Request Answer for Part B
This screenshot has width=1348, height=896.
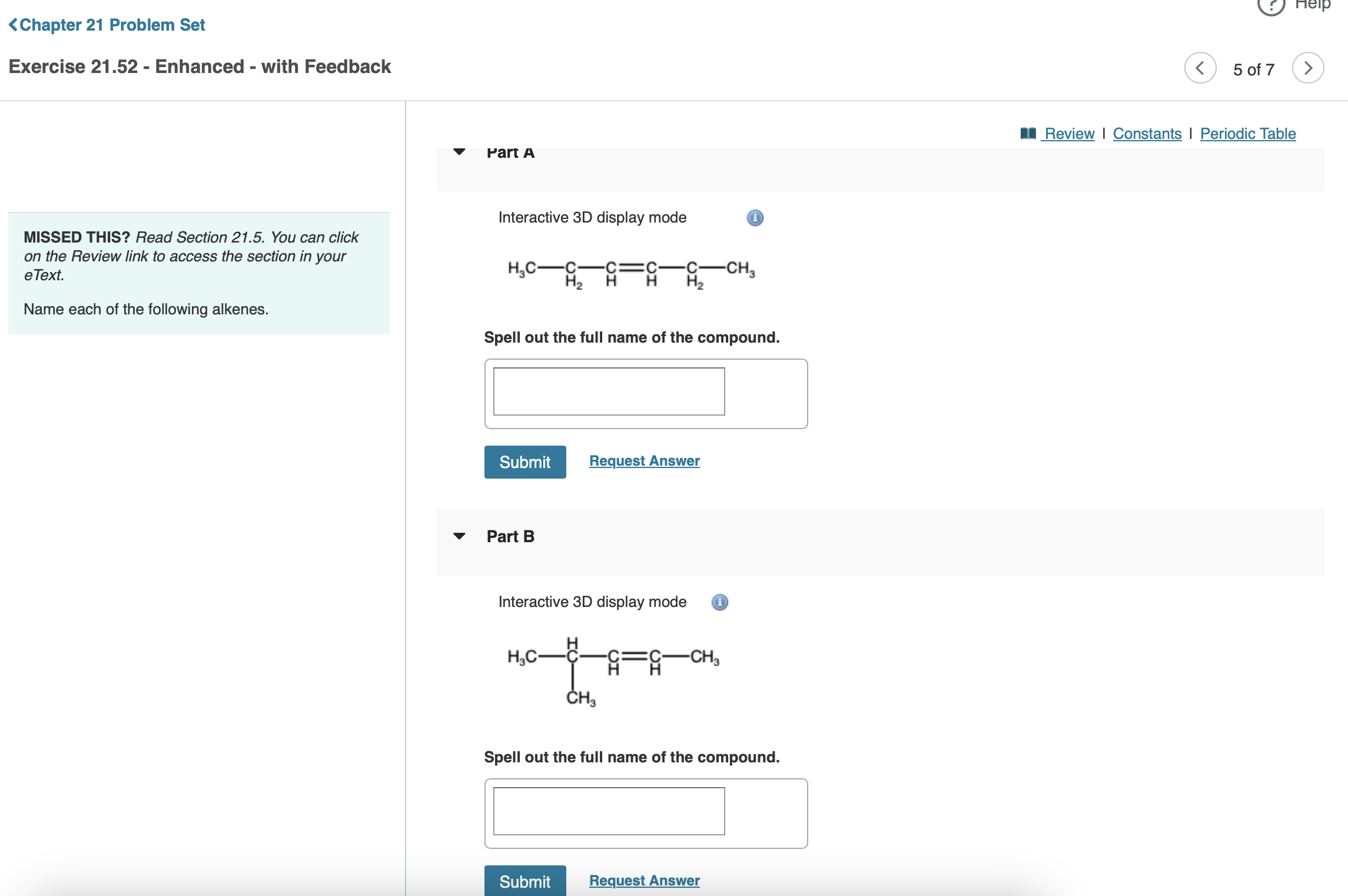point(644,880)
